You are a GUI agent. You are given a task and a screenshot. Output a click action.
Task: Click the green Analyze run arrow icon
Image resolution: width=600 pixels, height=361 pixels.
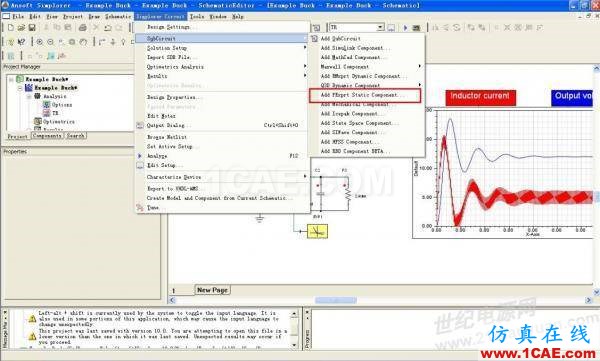[x=405, y=28]
